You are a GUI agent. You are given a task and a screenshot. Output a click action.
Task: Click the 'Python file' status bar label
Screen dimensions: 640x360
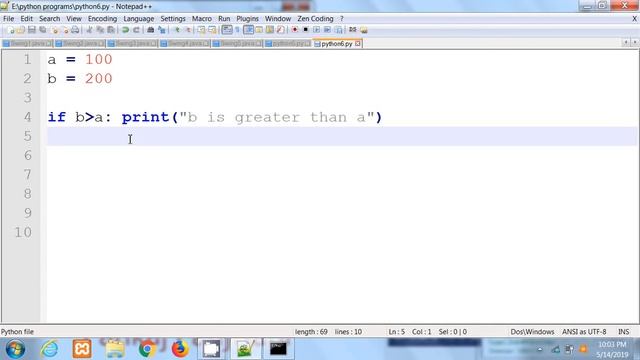[18, 332]
